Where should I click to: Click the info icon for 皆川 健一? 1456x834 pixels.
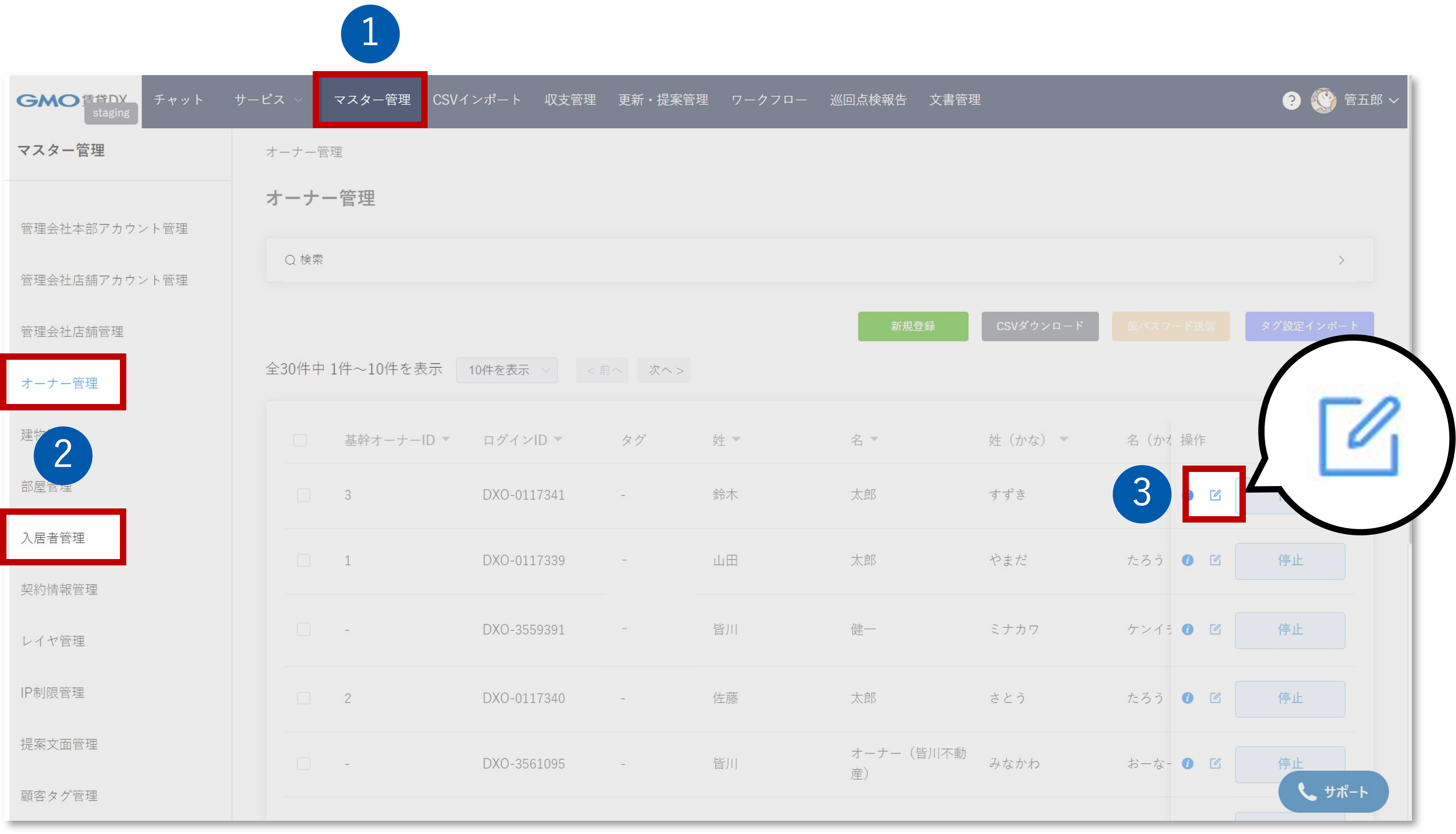(x=1188, y=630)
